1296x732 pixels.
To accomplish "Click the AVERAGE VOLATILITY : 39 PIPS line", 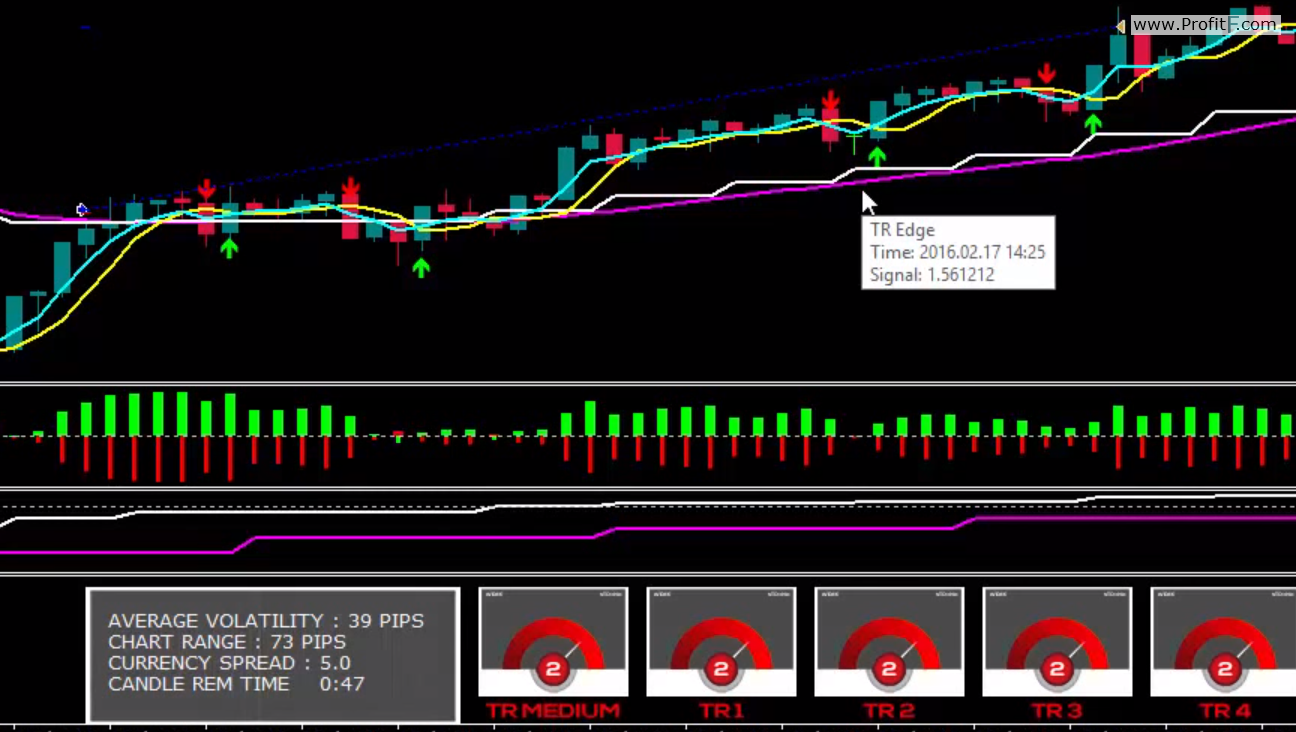I will click(x=266, y=621).
